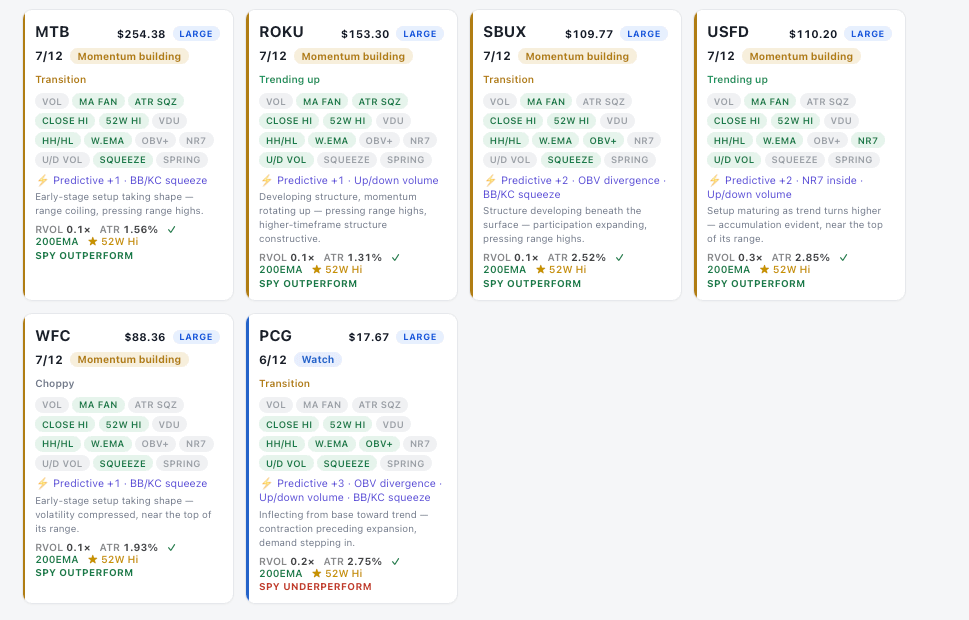Click the 52W Hi star icon on USFD card
The height and width of the screenshot is (620, 969).
pos(764,270)
